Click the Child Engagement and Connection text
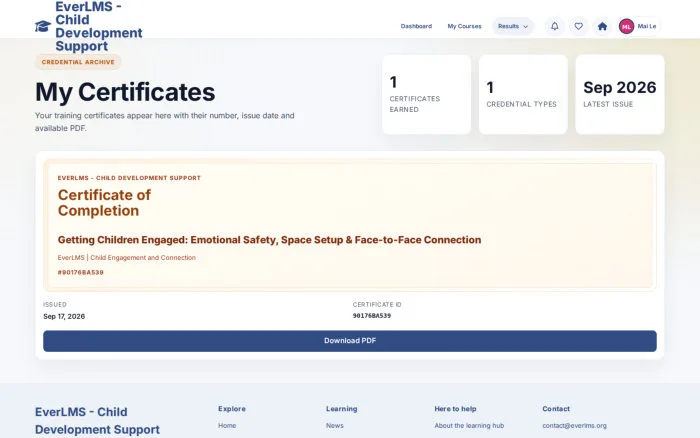Image resolution: width=700 pixels, height=438 pixels. coord(143,258)
